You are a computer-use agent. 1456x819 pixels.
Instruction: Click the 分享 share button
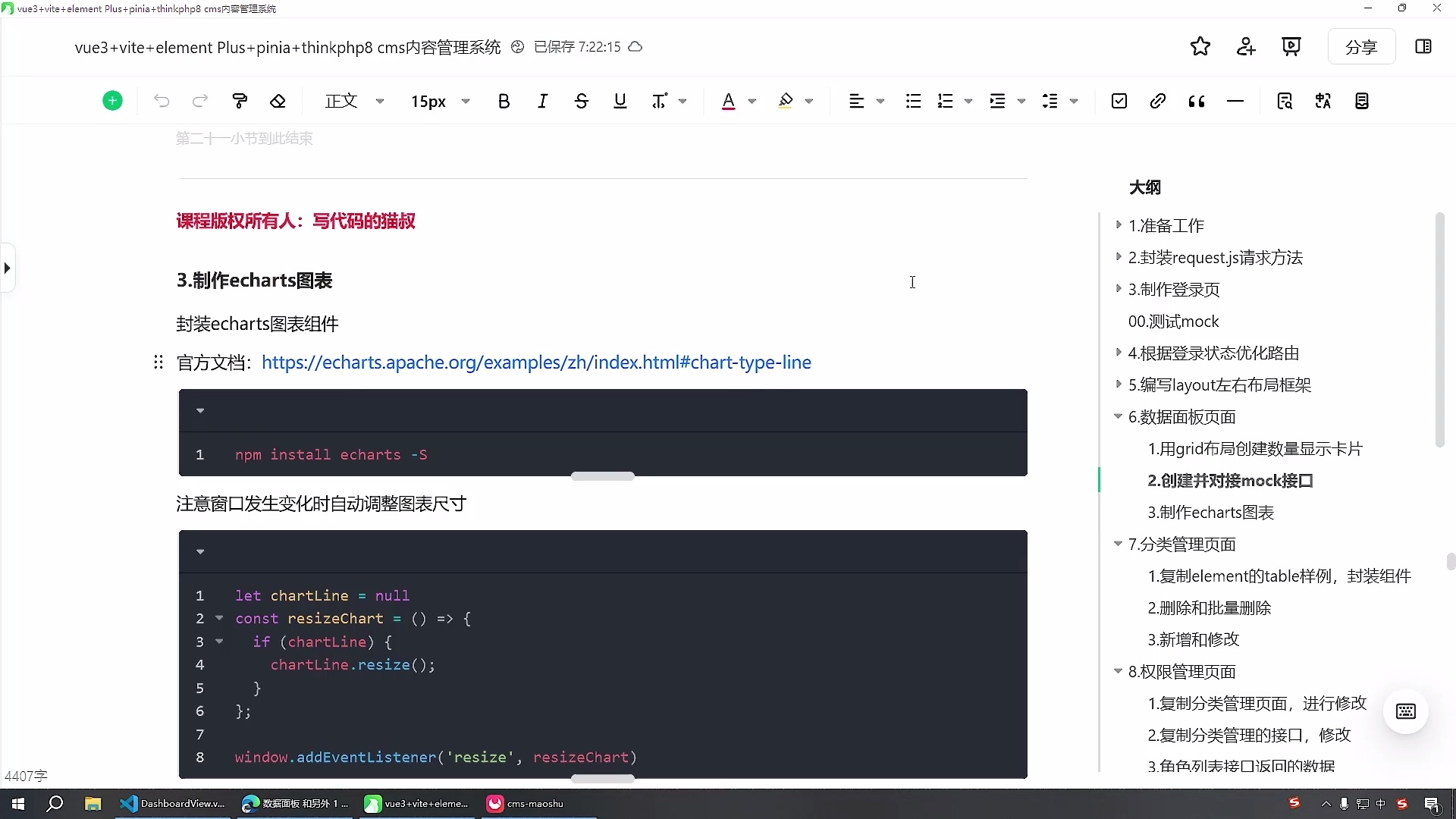pyautogui.click(x=1361, y=46)
